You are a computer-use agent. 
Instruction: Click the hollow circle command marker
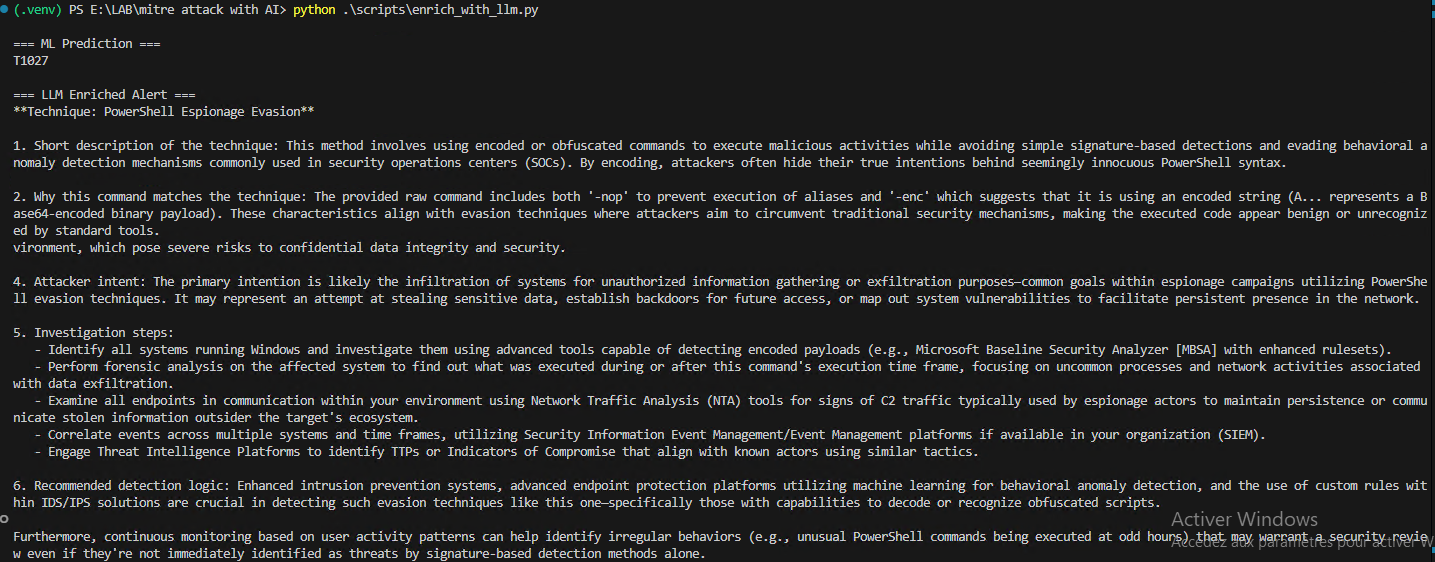[5, 520]
